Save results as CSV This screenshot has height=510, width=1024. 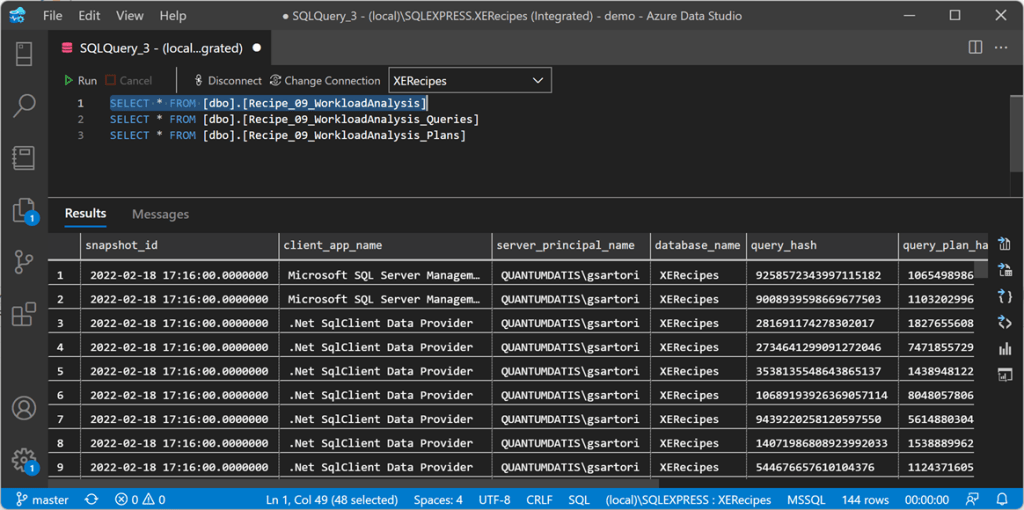(1005, 244)
